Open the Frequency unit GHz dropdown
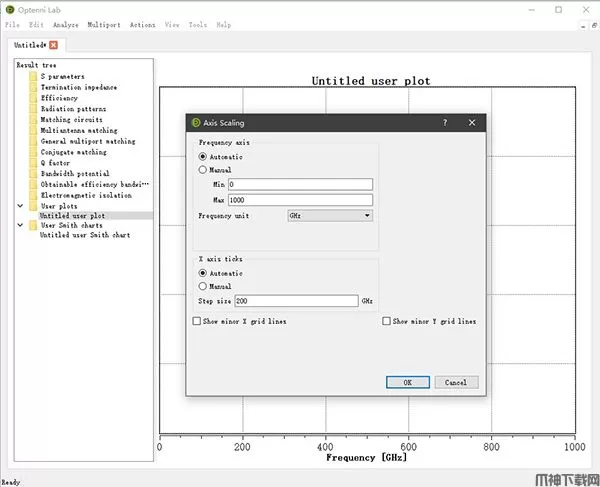 (329, 215)
